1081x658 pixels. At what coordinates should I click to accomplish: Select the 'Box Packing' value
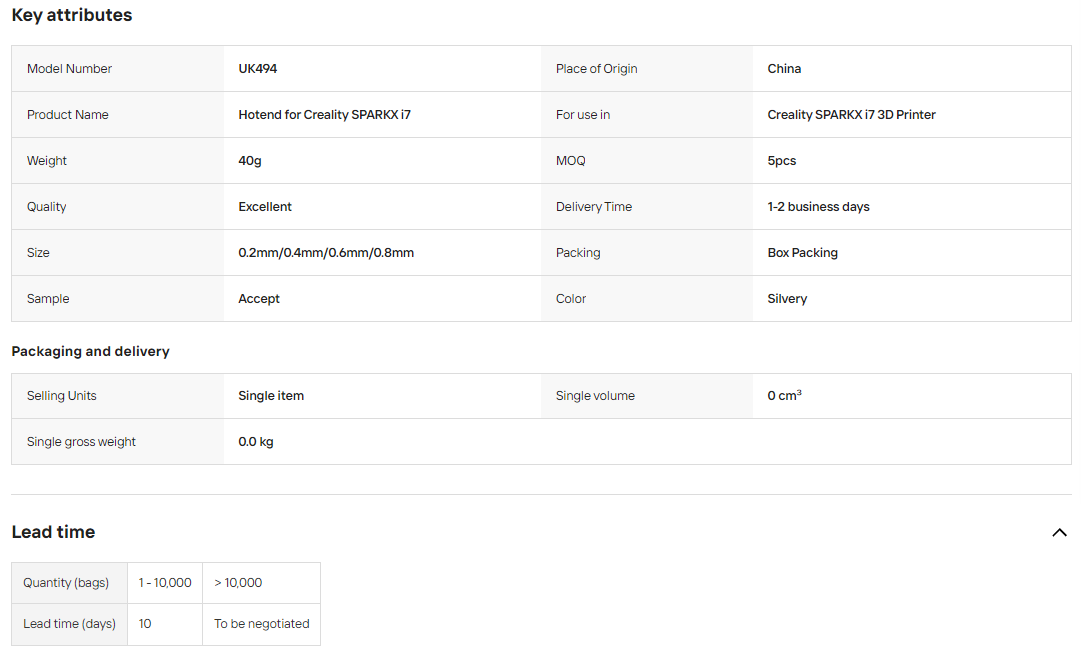tap(802, 252)
